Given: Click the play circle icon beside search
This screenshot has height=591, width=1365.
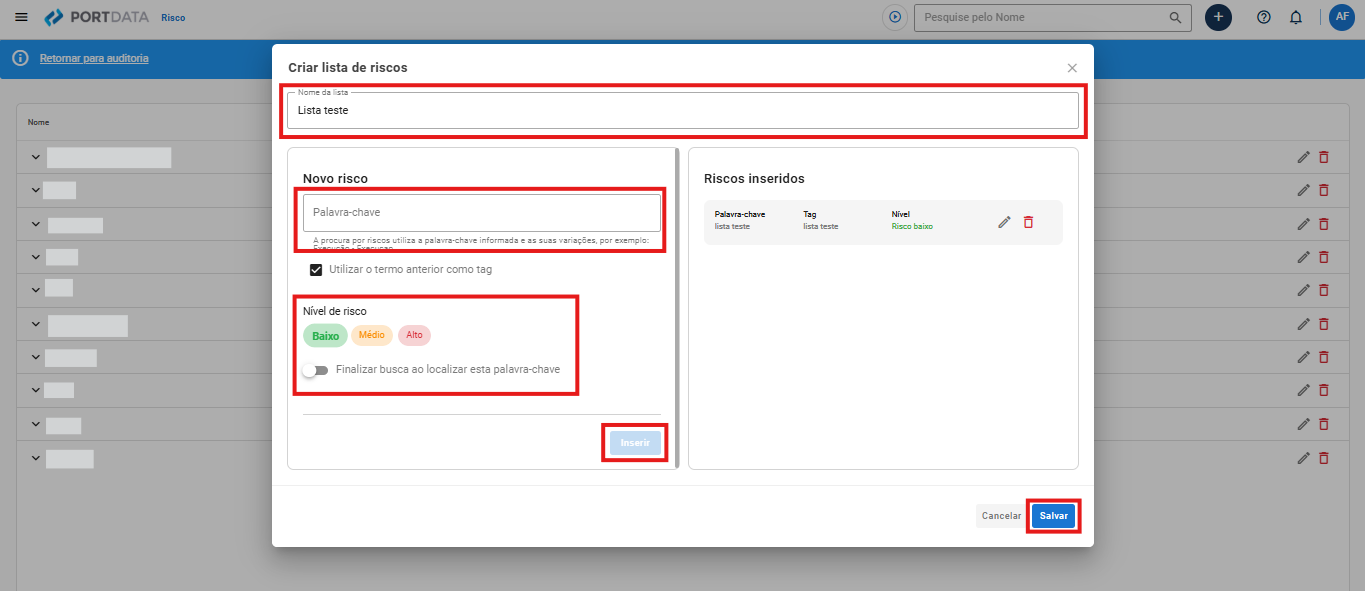Looking at the screenshot, I should 895,17.
